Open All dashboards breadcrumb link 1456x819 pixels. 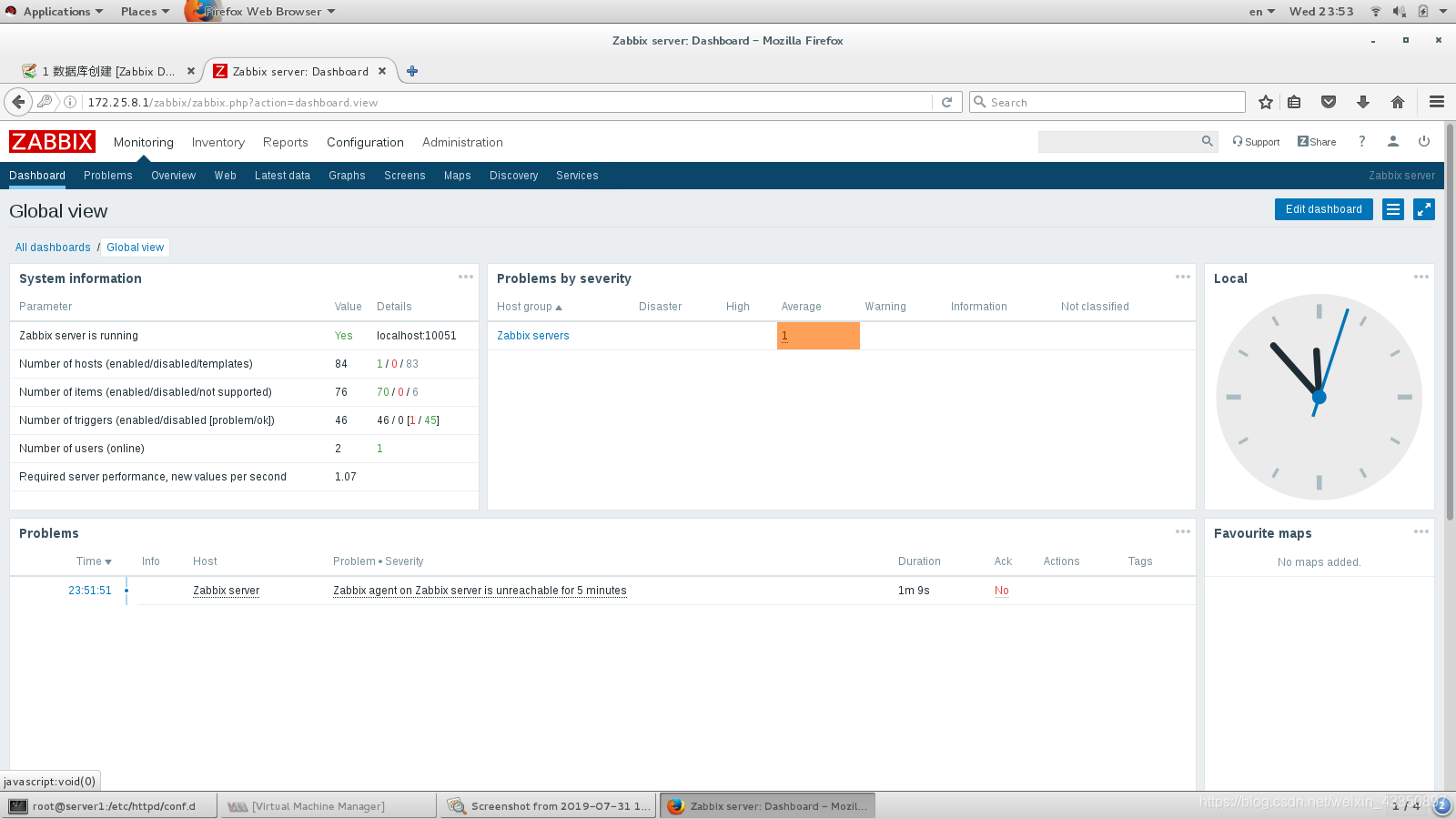click(x=53, y=248)
